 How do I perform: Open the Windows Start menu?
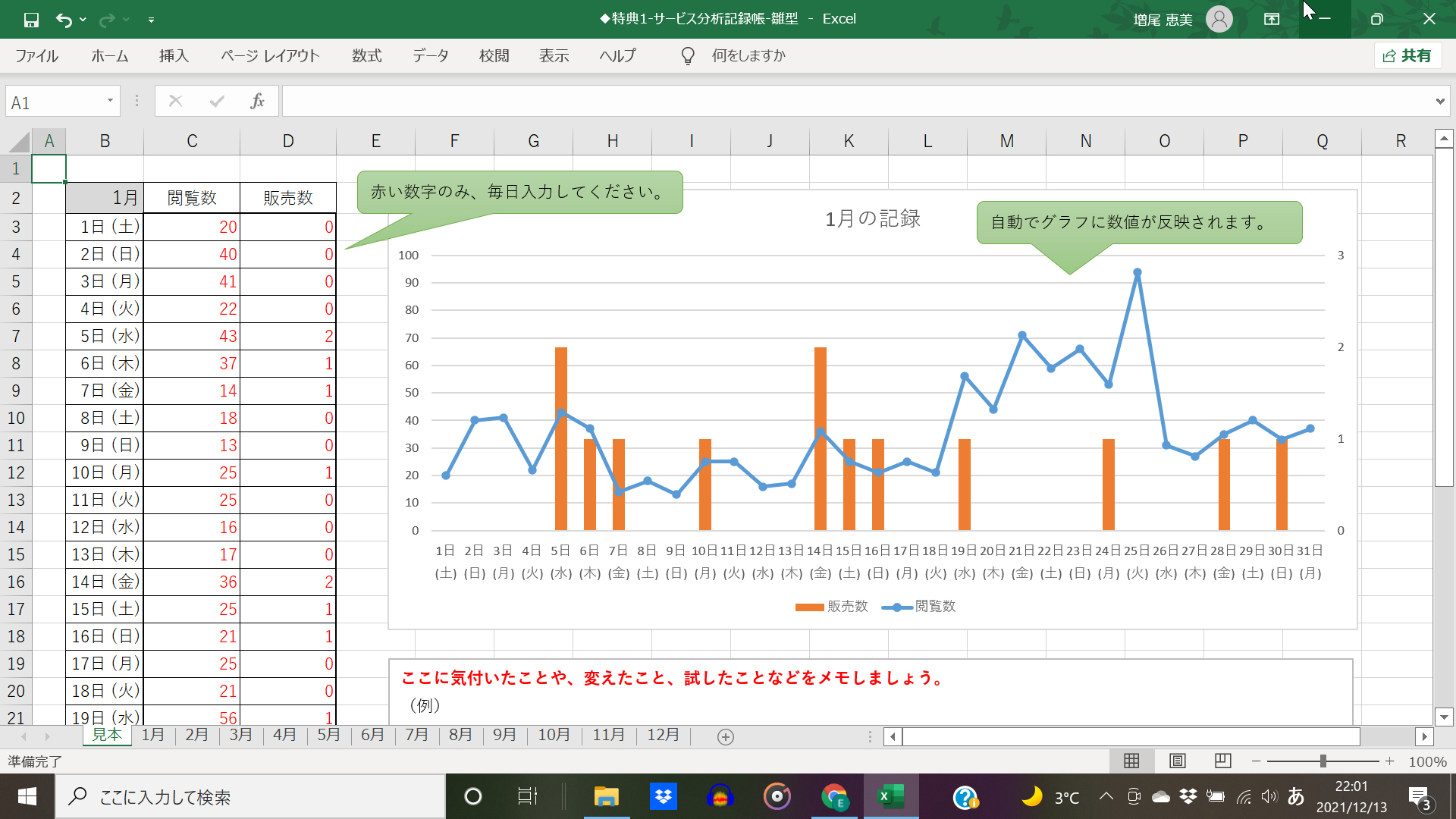[x=27, y=796]
